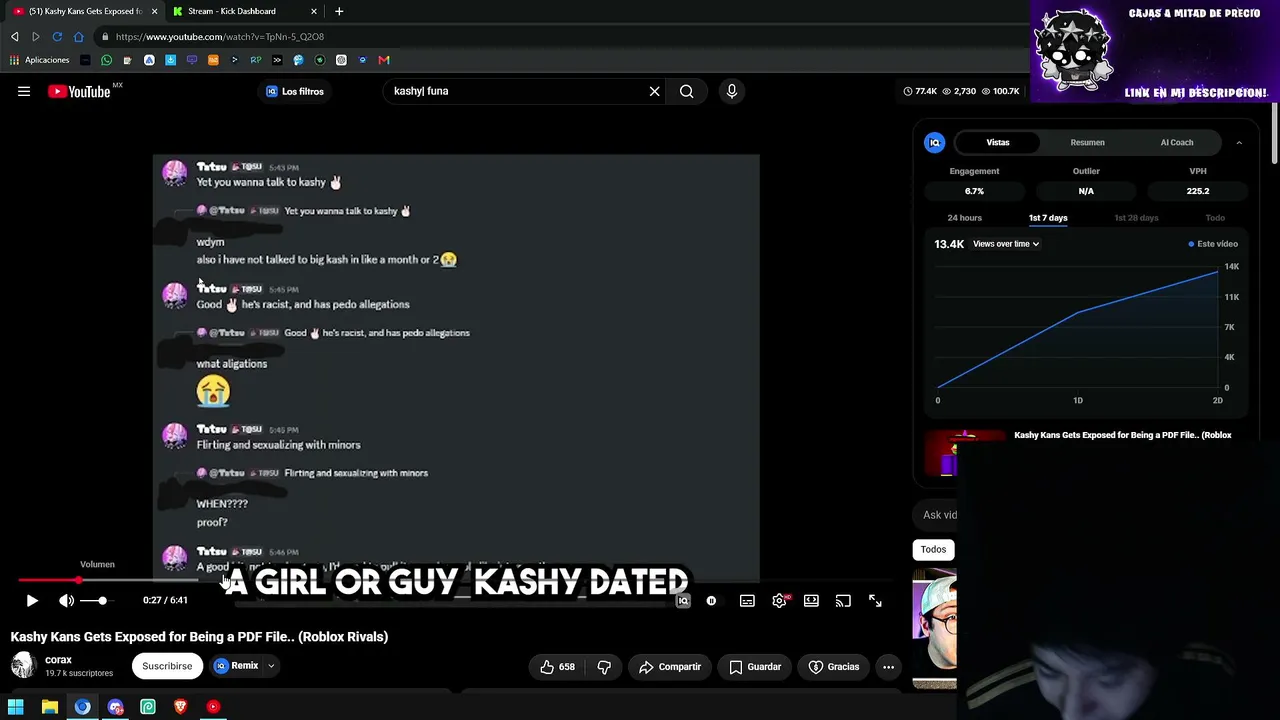The height and width of the screenshot is (720, 1280).
Task: Enter fullscreen mode on the player
Action: pyautogui.click(x=875, y=601)
